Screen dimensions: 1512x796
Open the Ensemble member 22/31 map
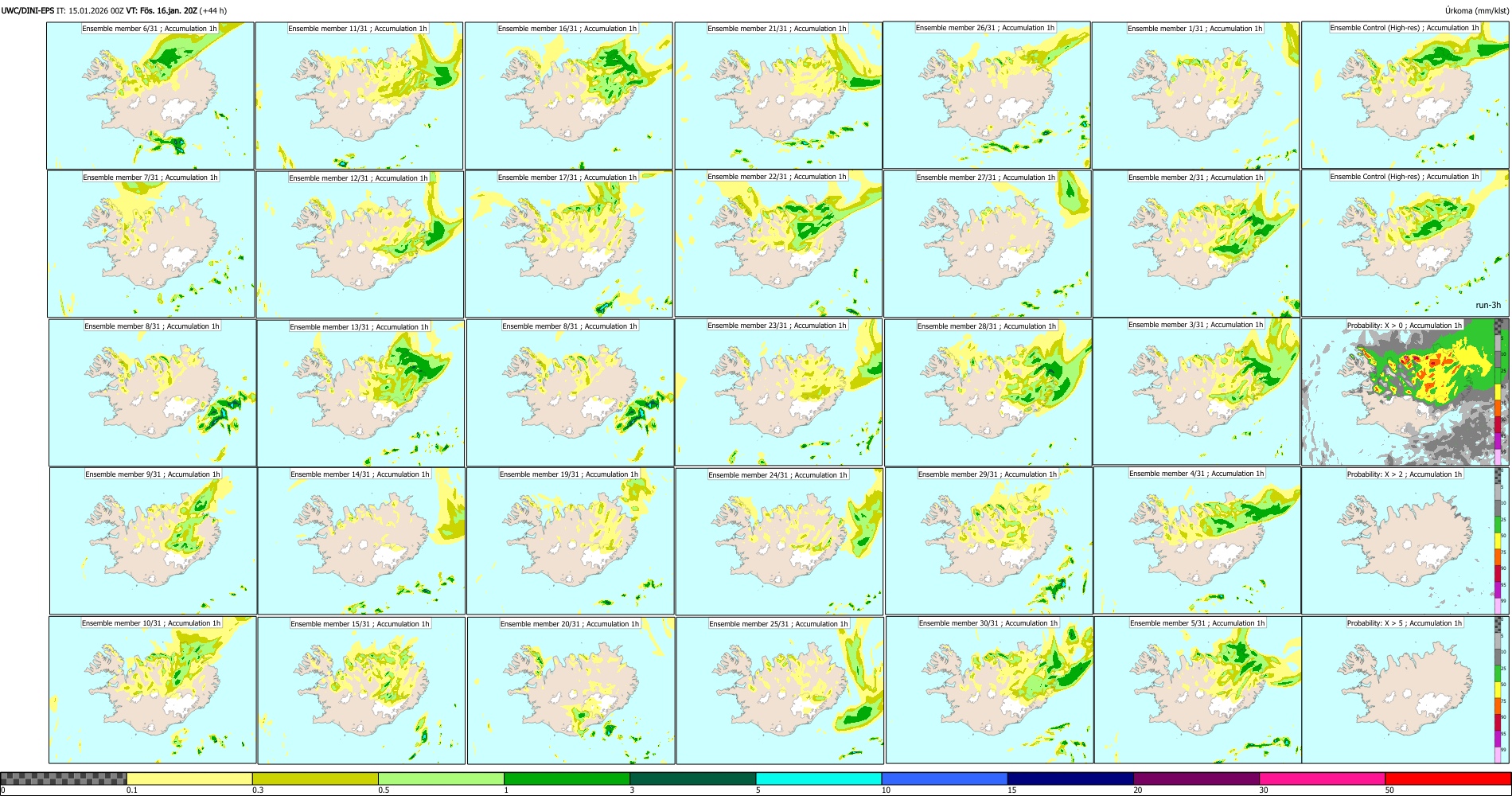778,244
